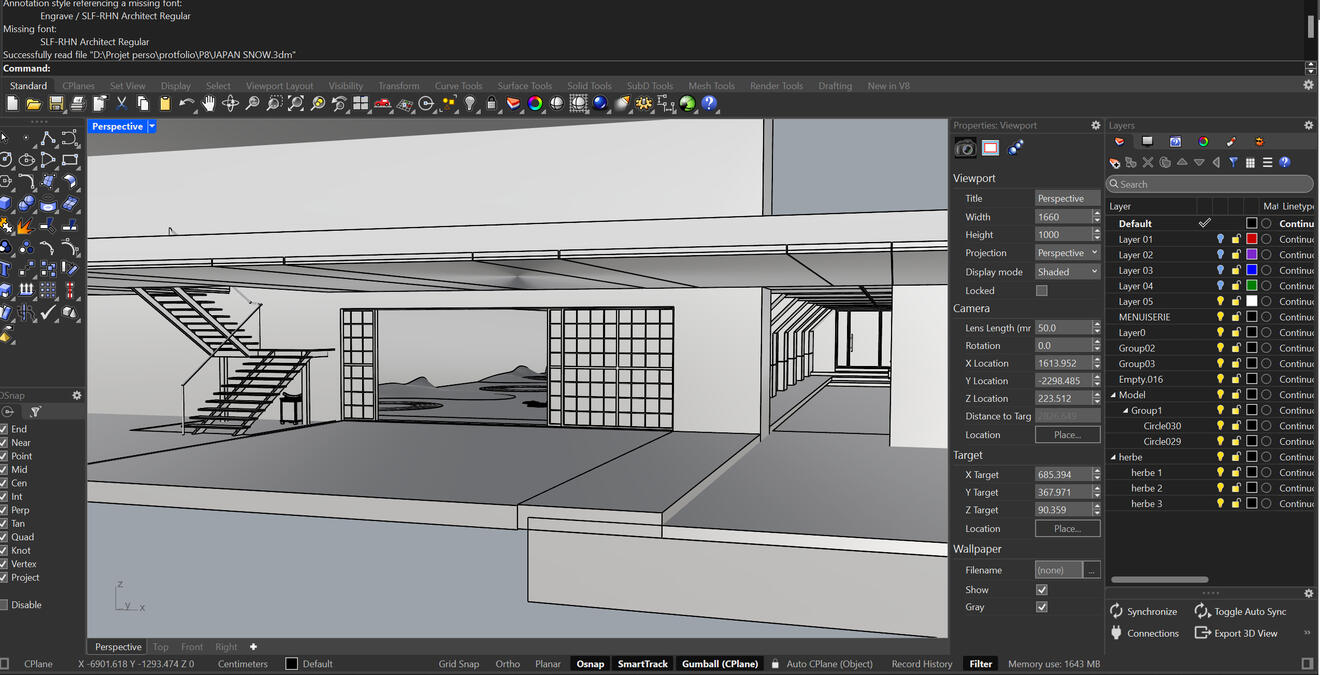Select the Polyline drawing tool
The width and height of the screenshot is (1320, 675).
point(47,138)
